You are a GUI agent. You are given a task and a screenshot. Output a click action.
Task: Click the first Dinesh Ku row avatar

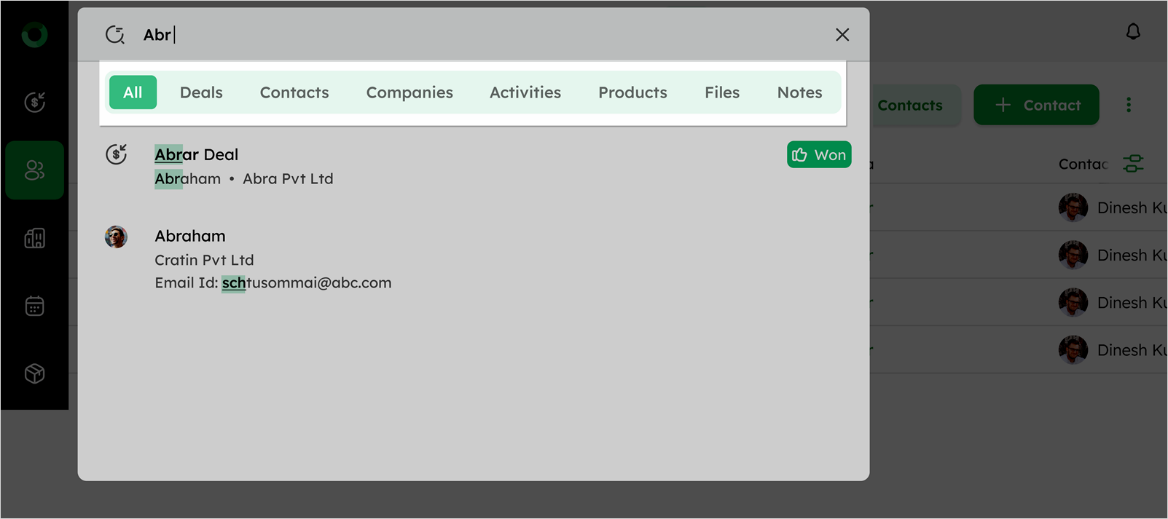(x=1073, y=208)
